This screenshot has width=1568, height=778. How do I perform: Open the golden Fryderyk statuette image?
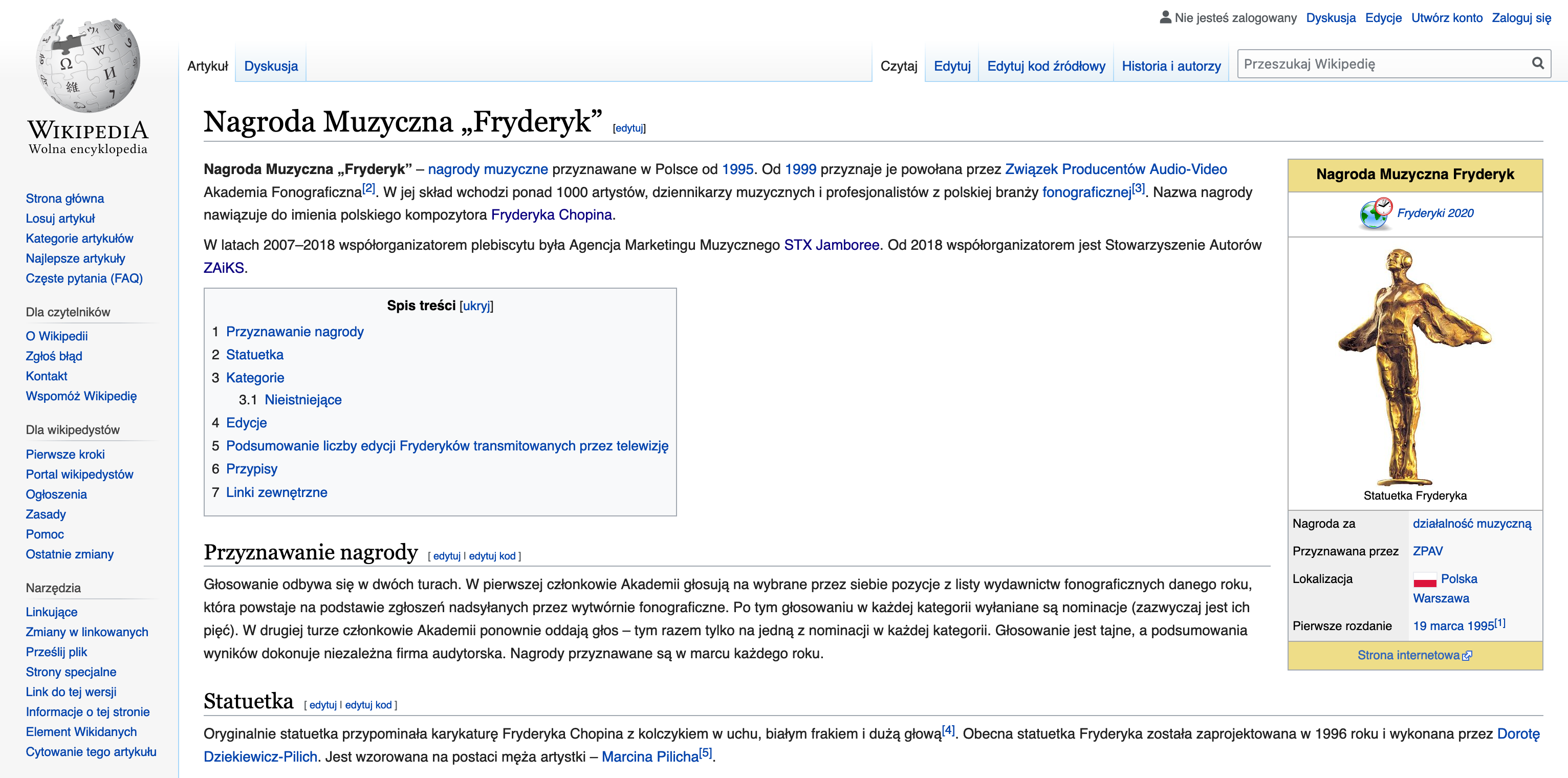tap(1414, 366)
